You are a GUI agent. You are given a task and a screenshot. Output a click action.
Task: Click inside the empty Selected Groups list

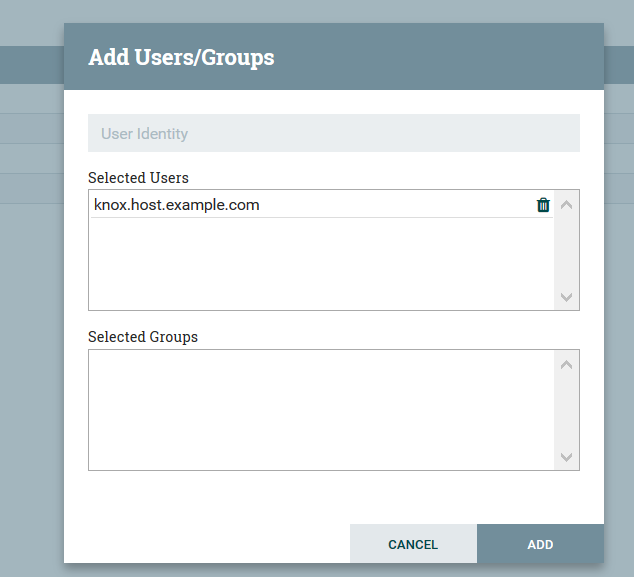coord(320,410)
